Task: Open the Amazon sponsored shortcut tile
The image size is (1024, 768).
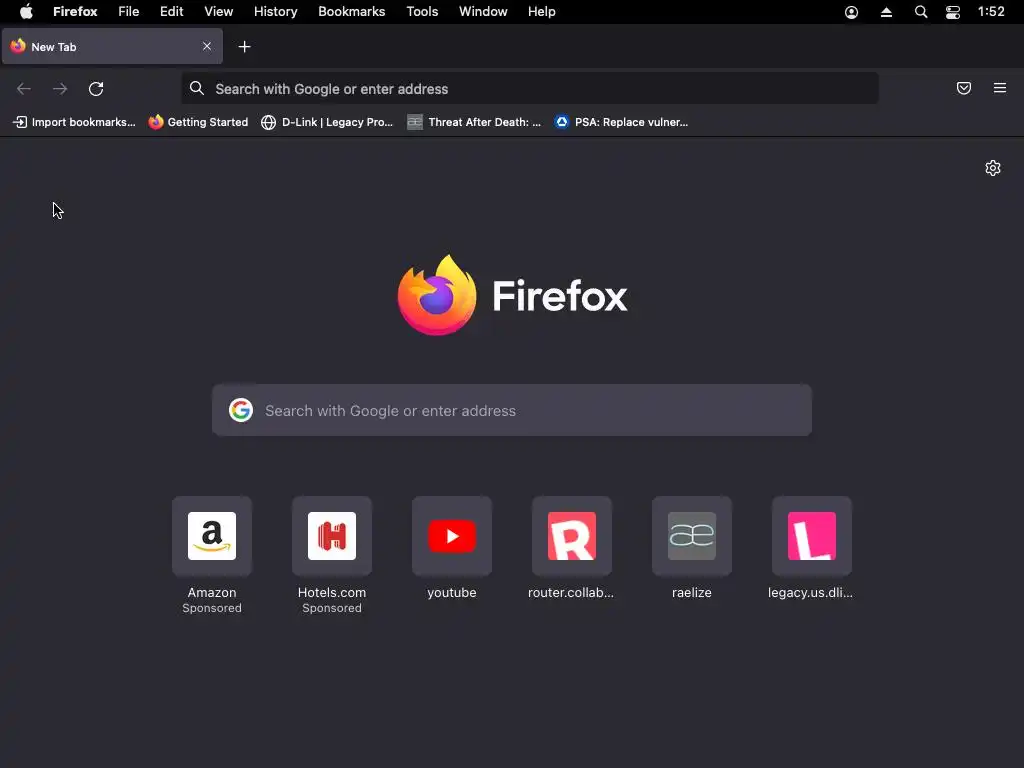Action: (x=212, y=536)
